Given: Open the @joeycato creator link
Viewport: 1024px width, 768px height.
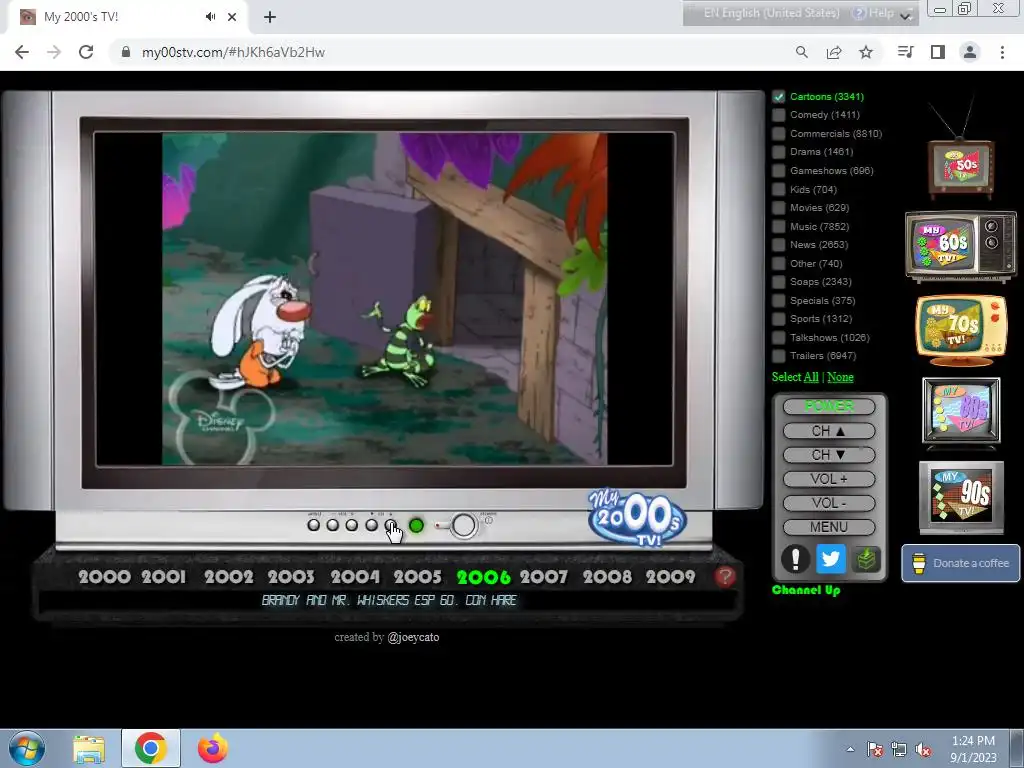Looking at the screenshot, I should point(413,637).
